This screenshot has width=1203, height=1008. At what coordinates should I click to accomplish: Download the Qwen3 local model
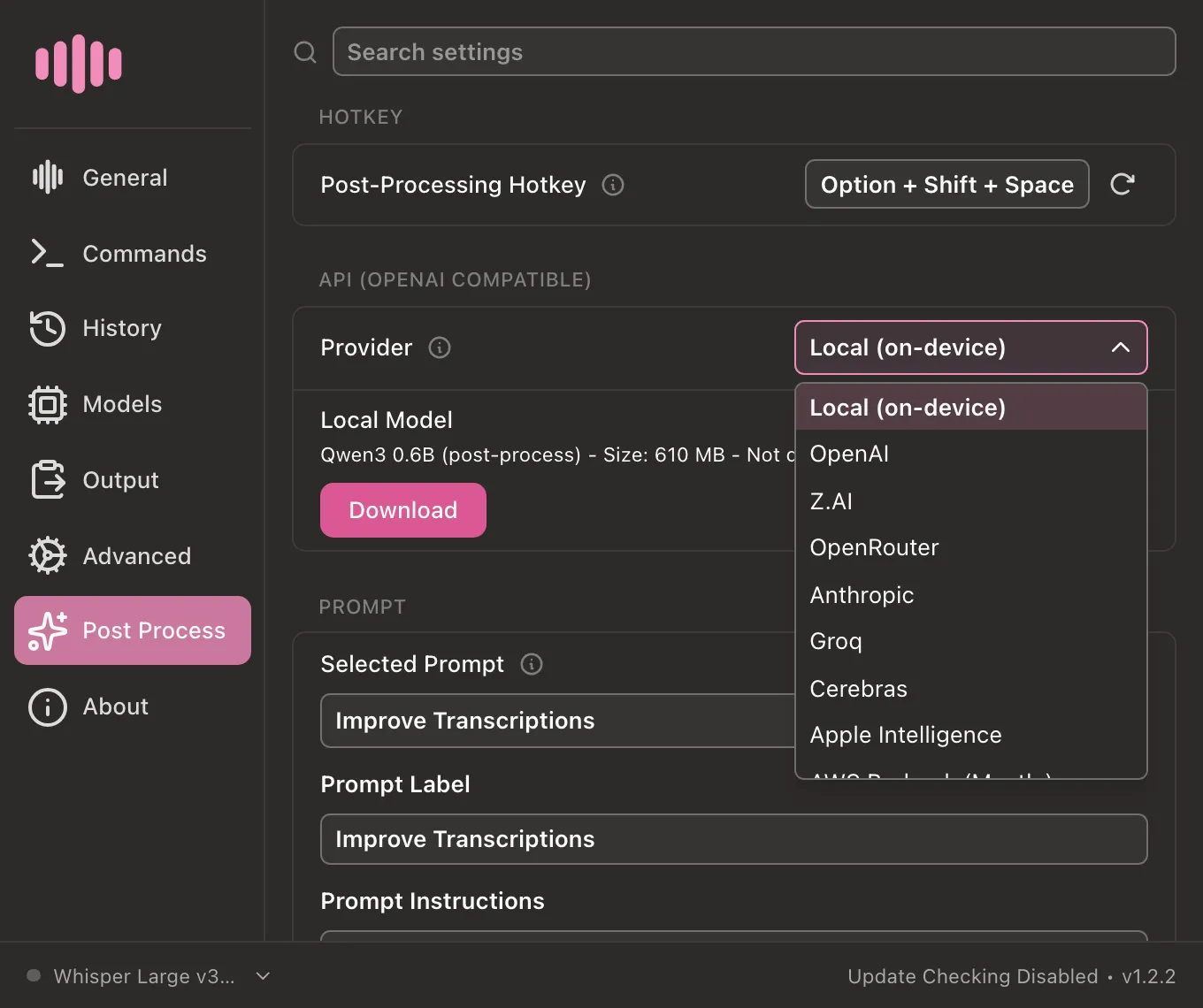(403, 510)
